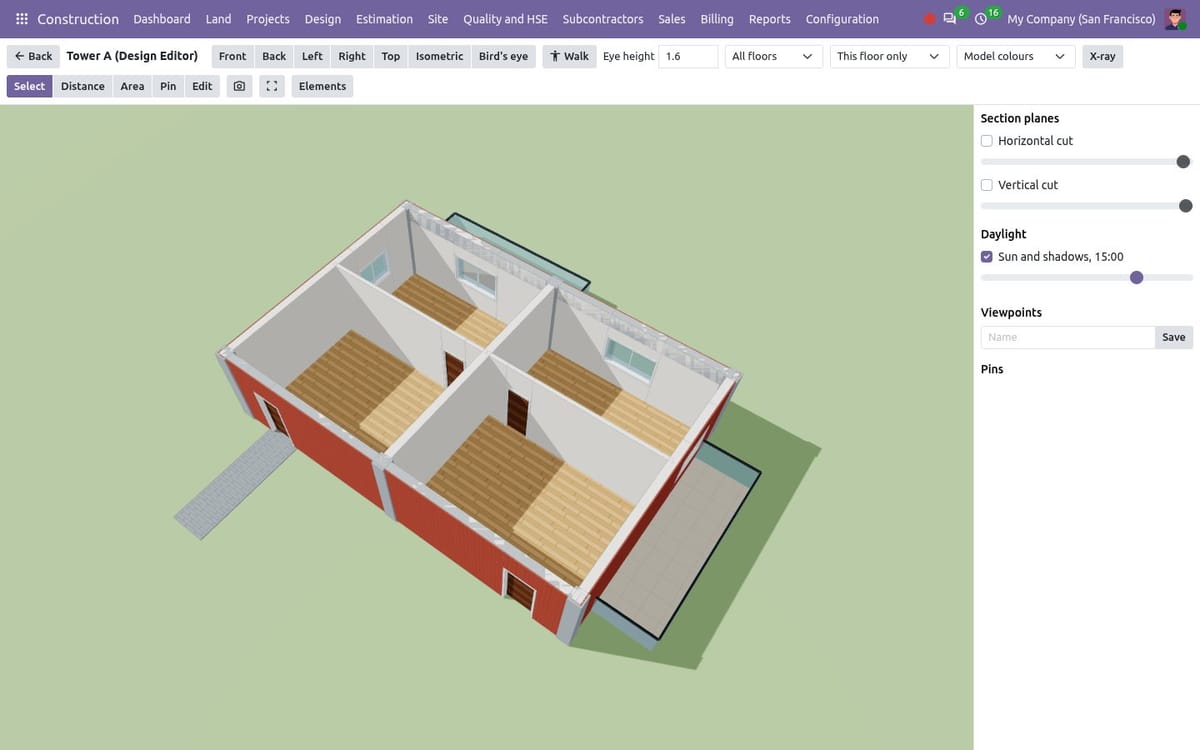The width and height of the screenshot is (1200, 750).
Task: Open the Land menu
Action: tap(218, 19)
